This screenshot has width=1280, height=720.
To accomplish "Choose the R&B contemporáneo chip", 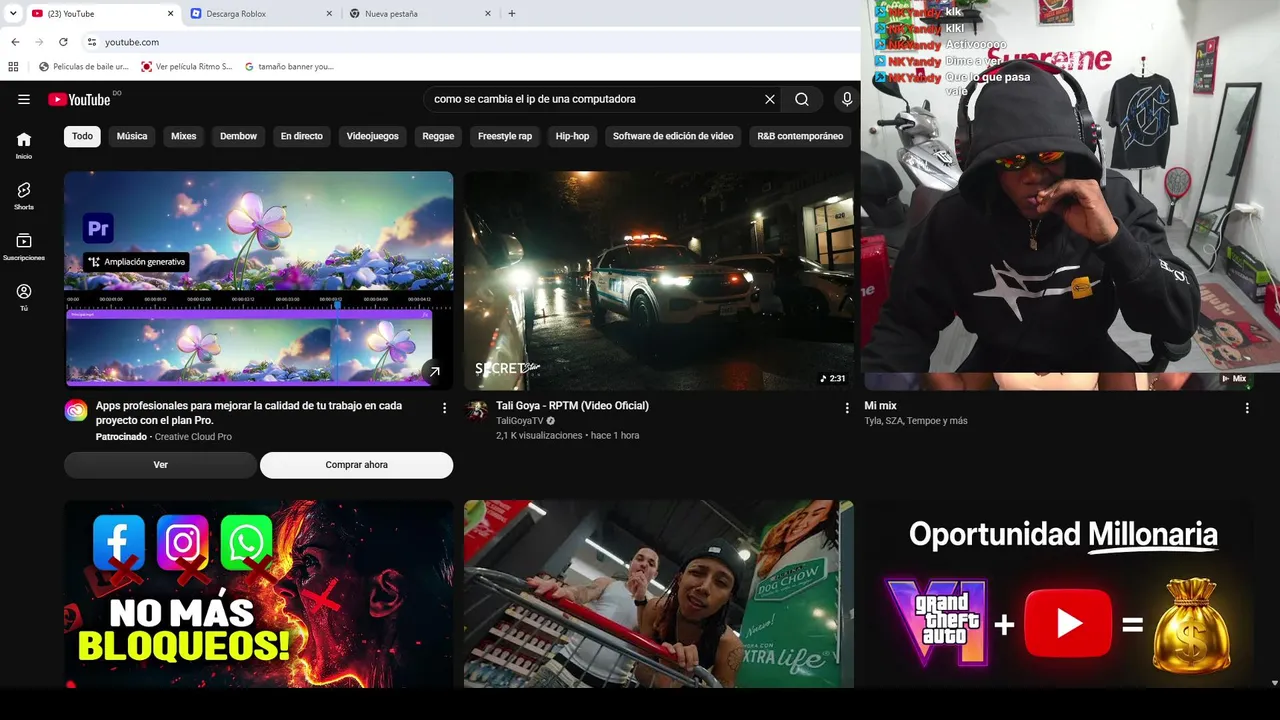I will (800, 136).
